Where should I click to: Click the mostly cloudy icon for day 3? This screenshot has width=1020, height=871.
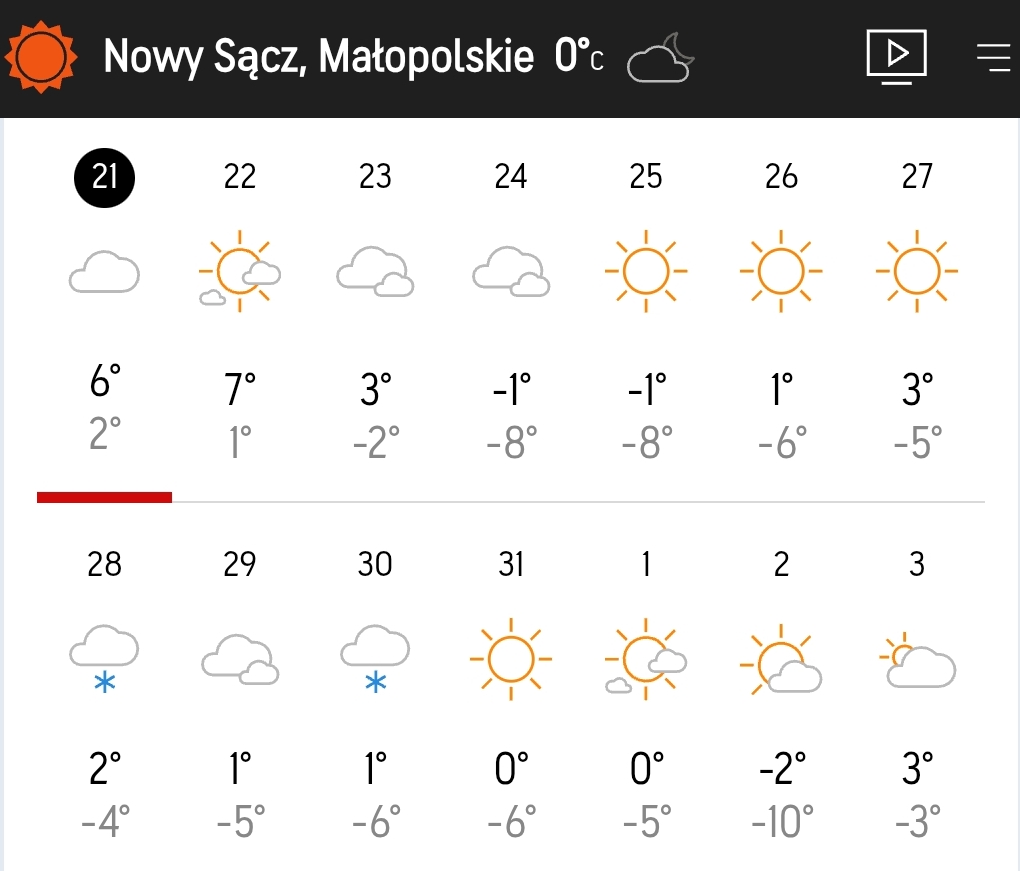(x=917, y=660)
